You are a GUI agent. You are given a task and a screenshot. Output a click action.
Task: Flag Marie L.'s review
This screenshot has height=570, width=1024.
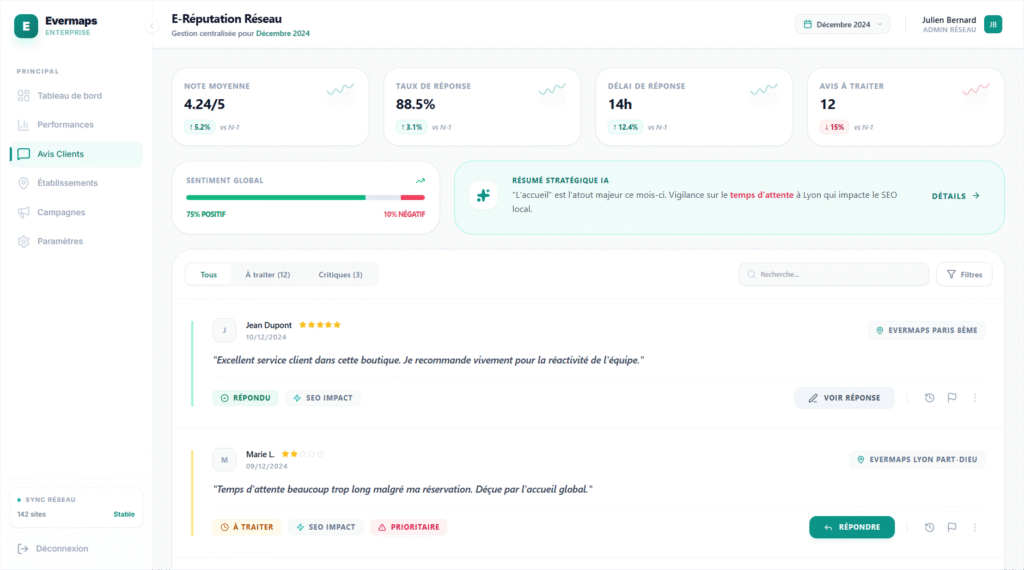tap(952, 527)
